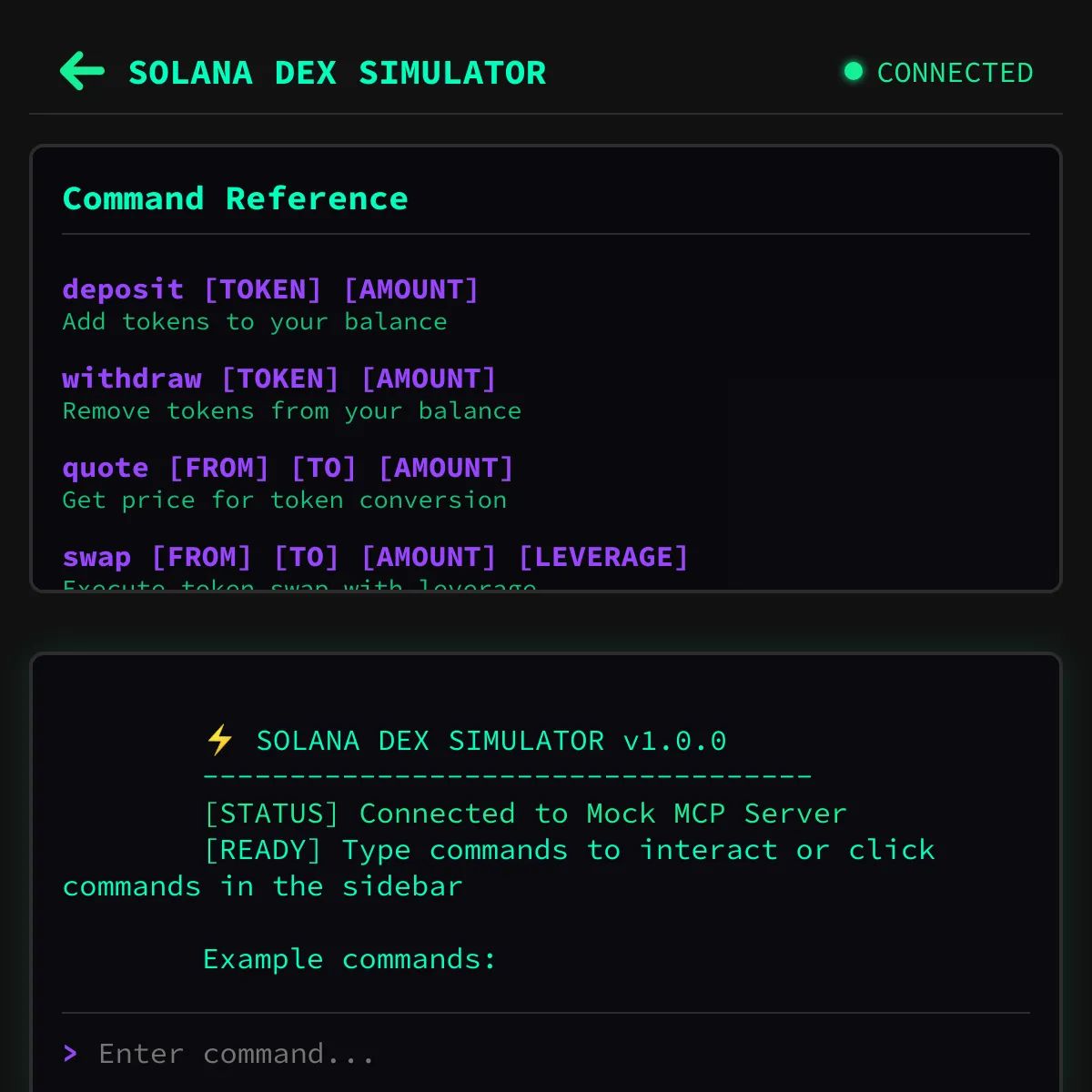The image size is (1092, 1092).
Task: Select the quote command in Command Reference
Action: click(287, 467)
